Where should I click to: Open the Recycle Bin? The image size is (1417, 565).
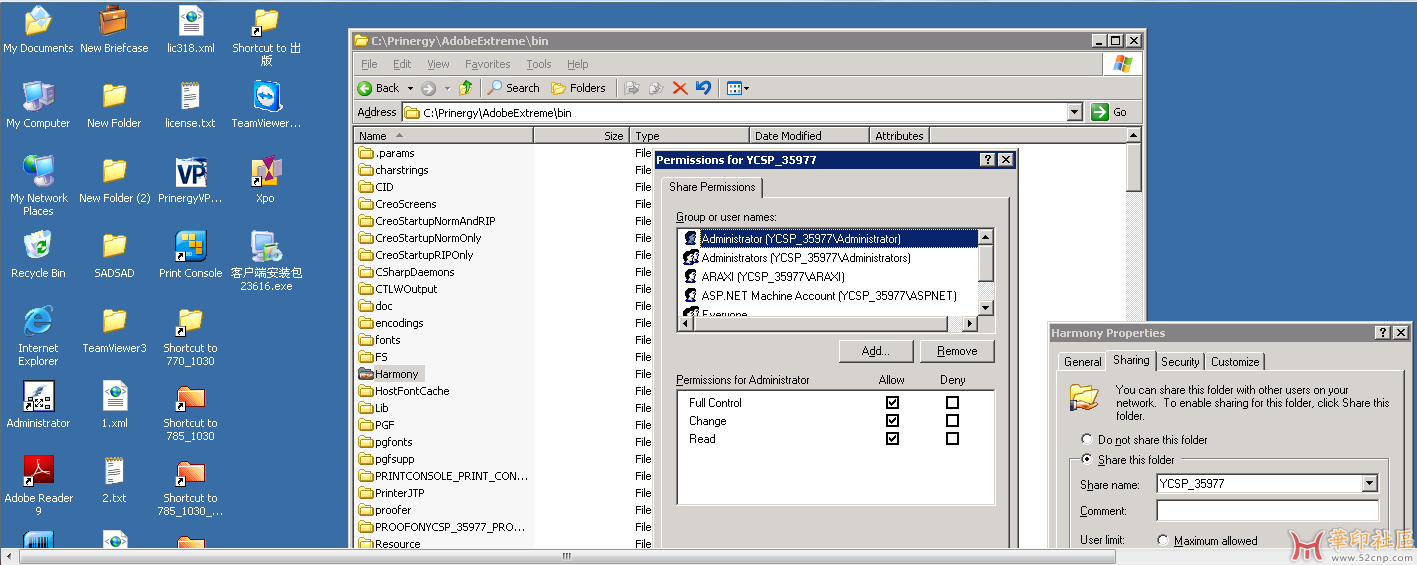pos(38,255)
